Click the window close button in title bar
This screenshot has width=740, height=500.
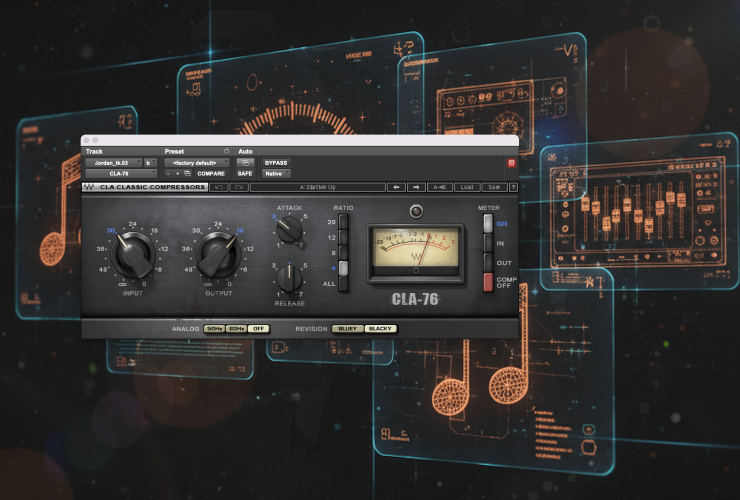(86, 140)
